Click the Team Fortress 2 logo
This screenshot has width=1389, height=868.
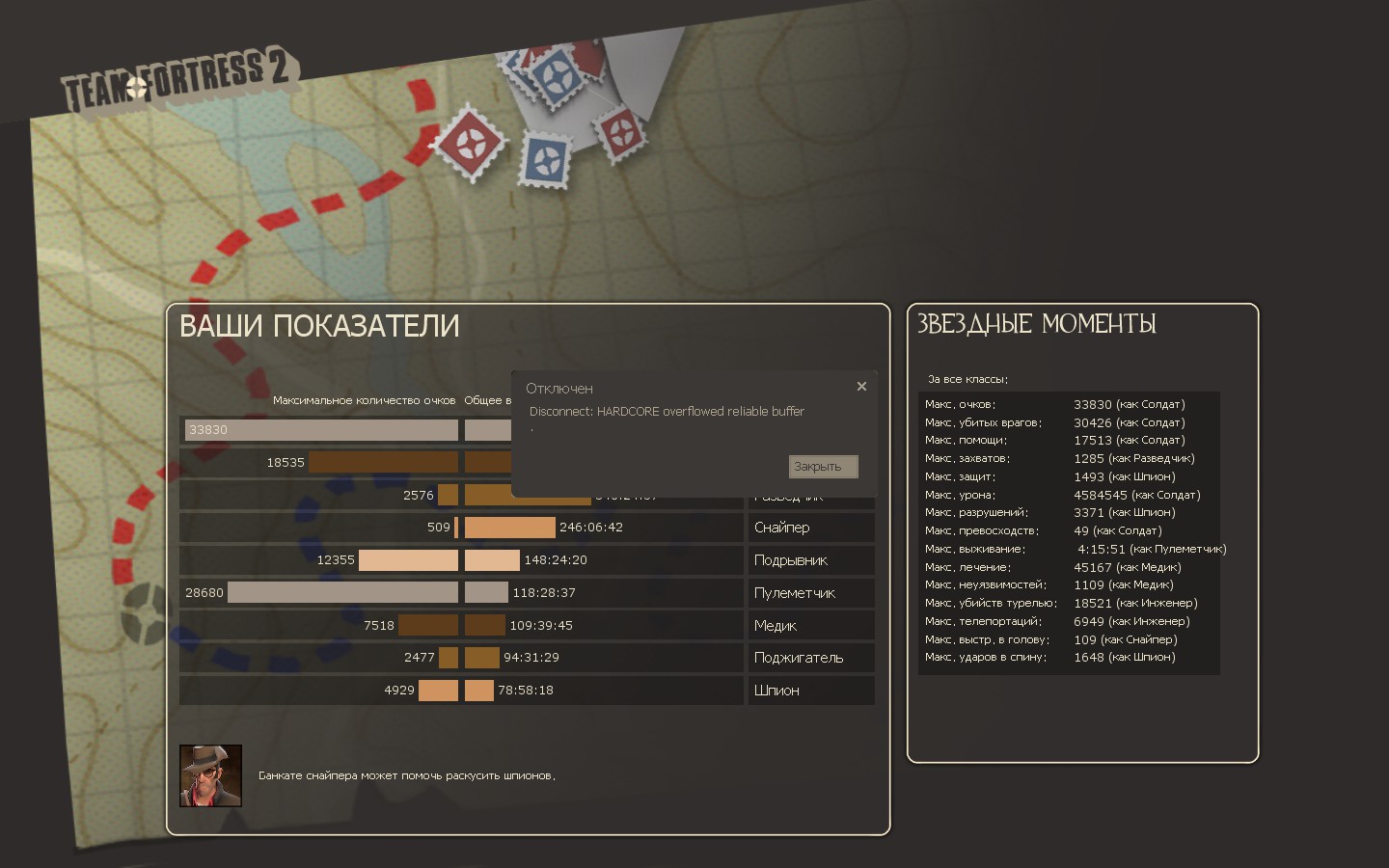[178, 81]
